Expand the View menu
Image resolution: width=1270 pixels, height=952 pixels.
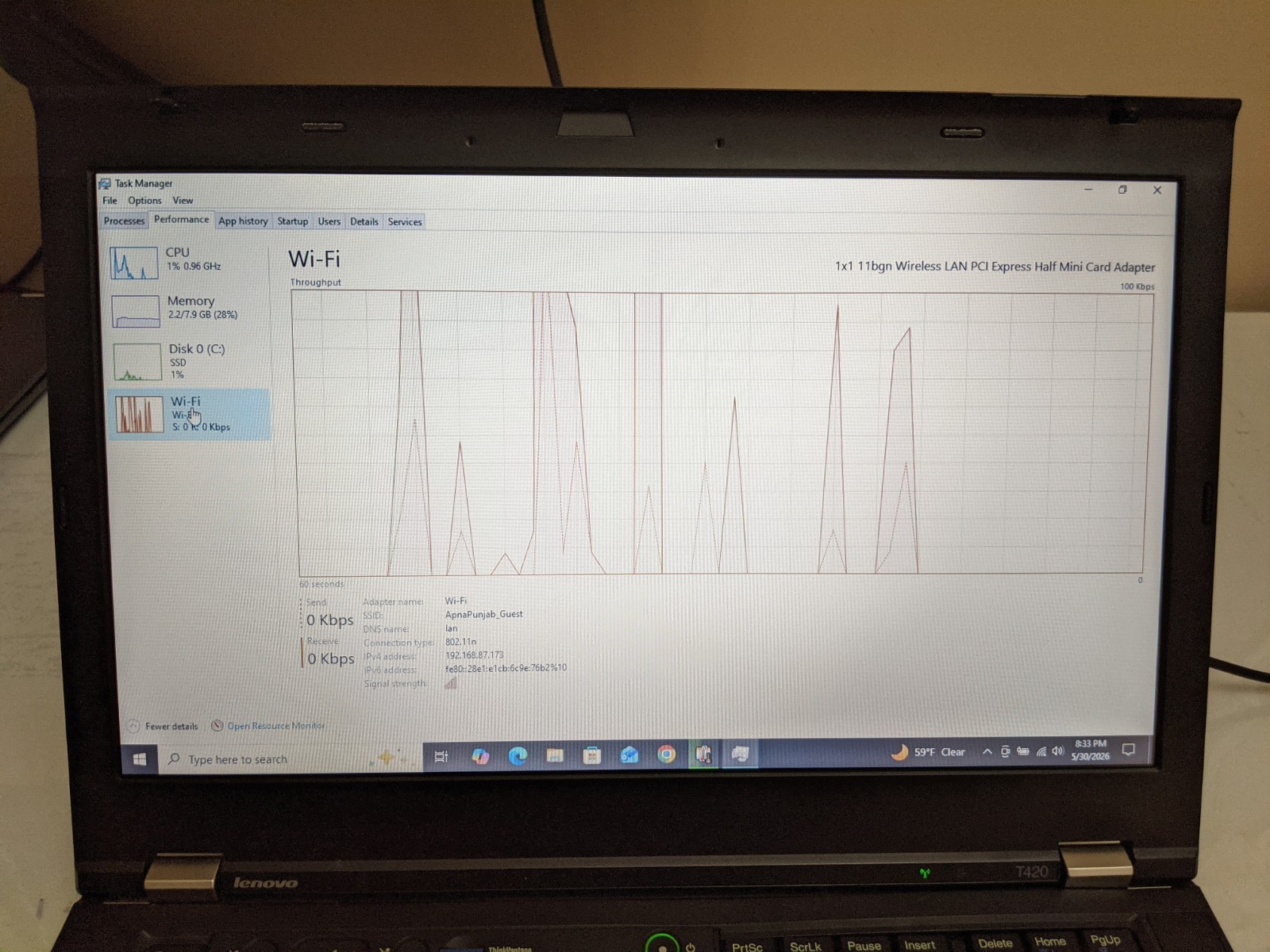[183, 201]
